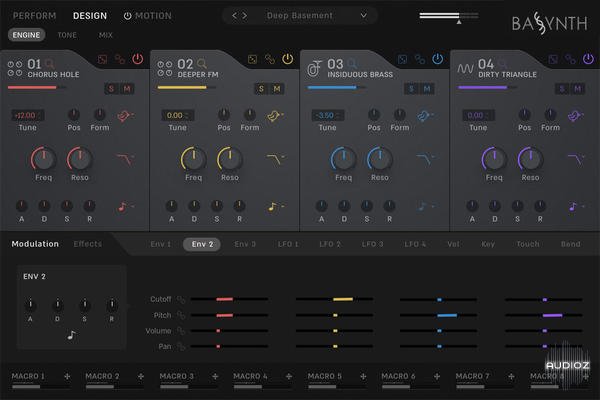Viewport: 600px width, 400px height.
Task: Click randomize dice icon on layer 04
Action: click(553, 59)
